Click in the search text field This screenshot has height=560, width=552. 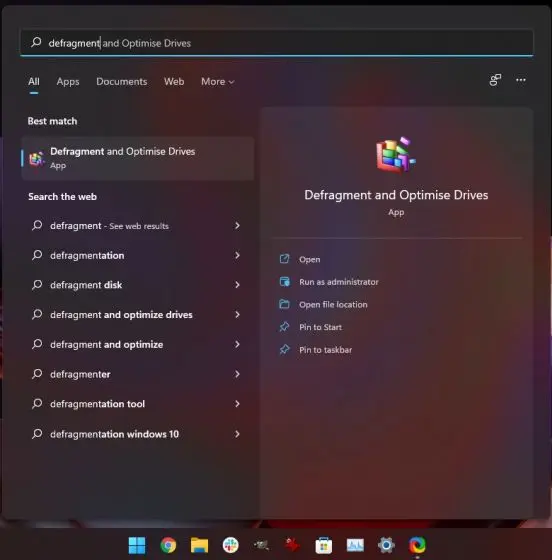tap(277, 42)
